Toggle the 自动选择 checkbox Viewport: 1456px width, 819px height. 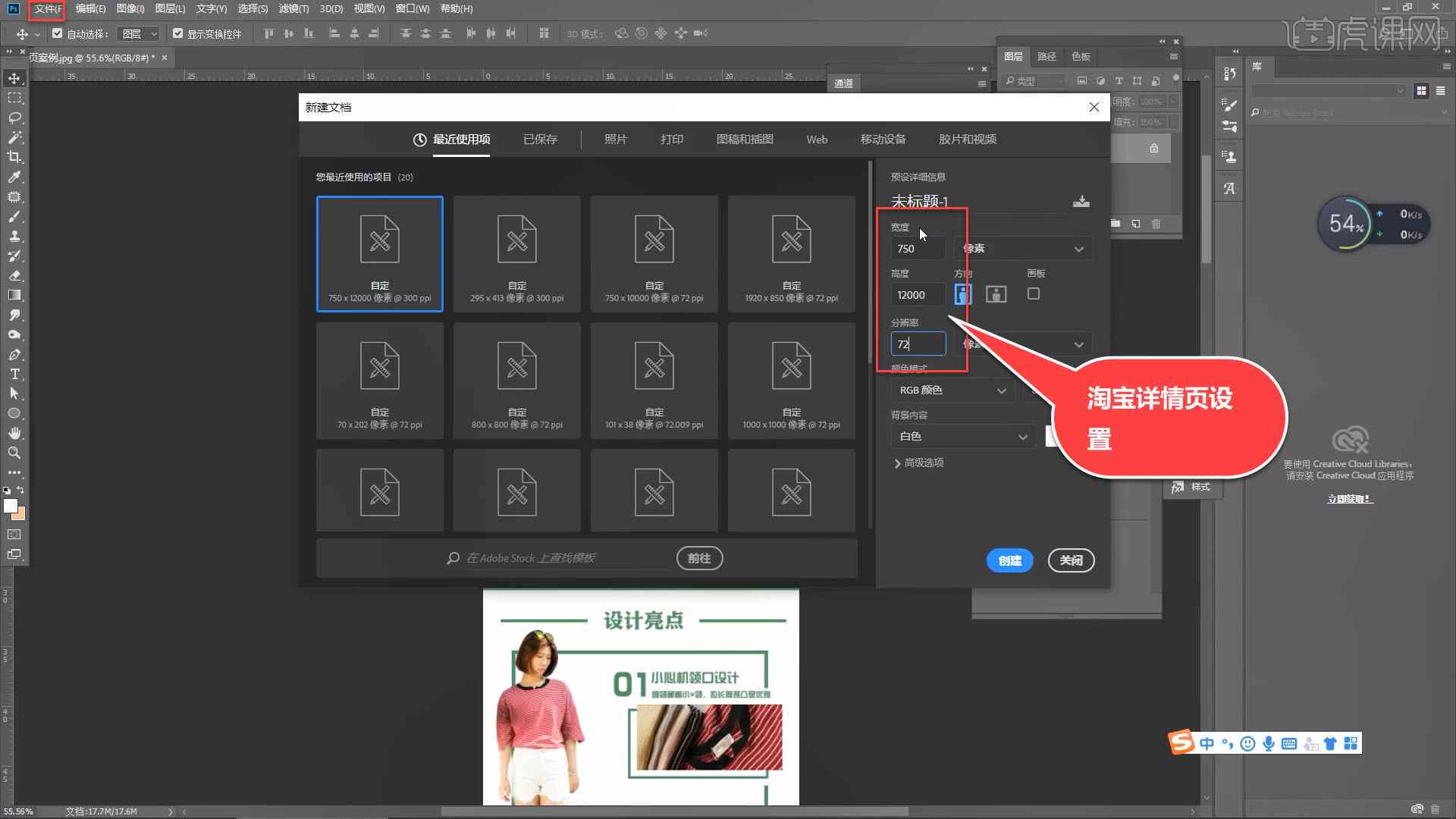click(x=57, y=33)
